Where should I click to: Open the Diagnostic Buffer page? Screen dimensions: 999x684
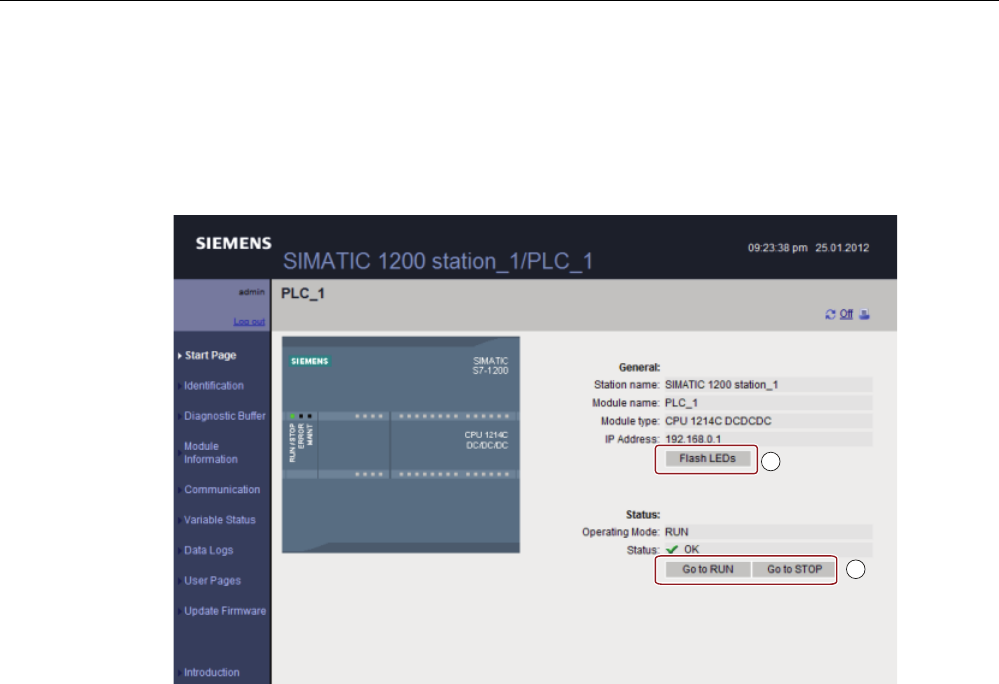(224, 416)
